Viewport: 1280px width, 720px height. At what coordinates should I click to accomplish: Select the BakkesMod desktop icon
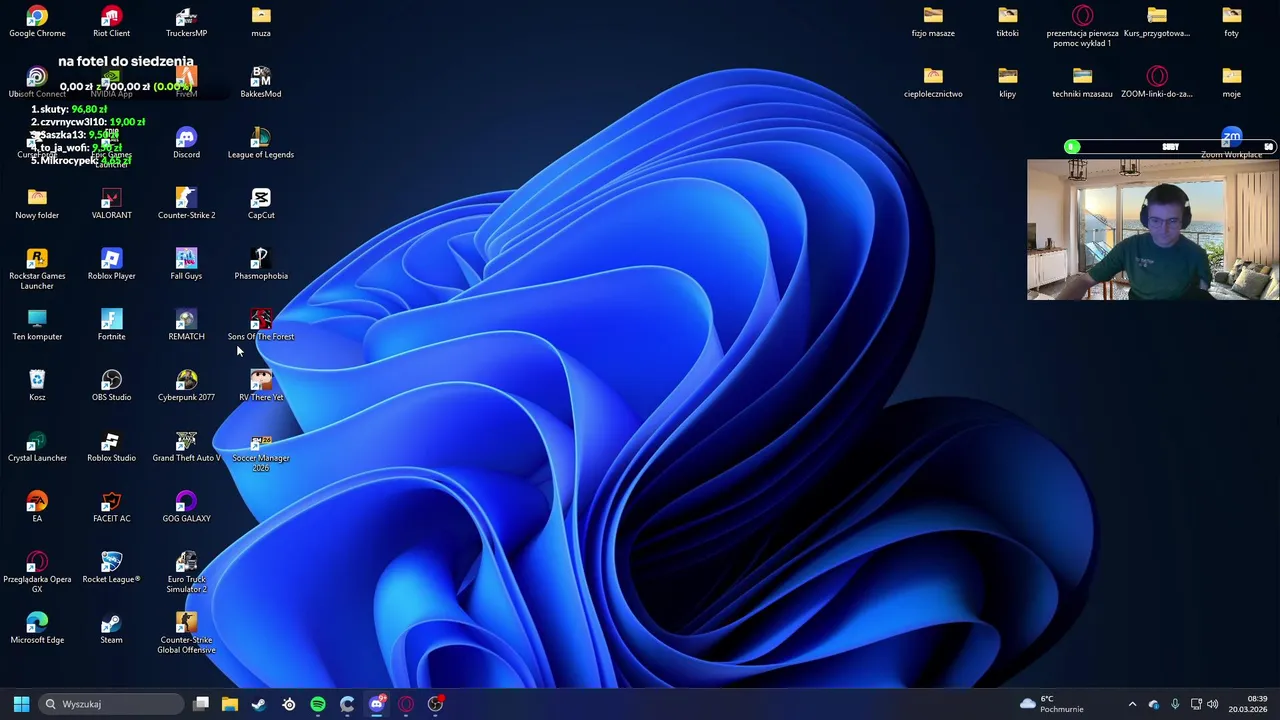pos(261,82)
